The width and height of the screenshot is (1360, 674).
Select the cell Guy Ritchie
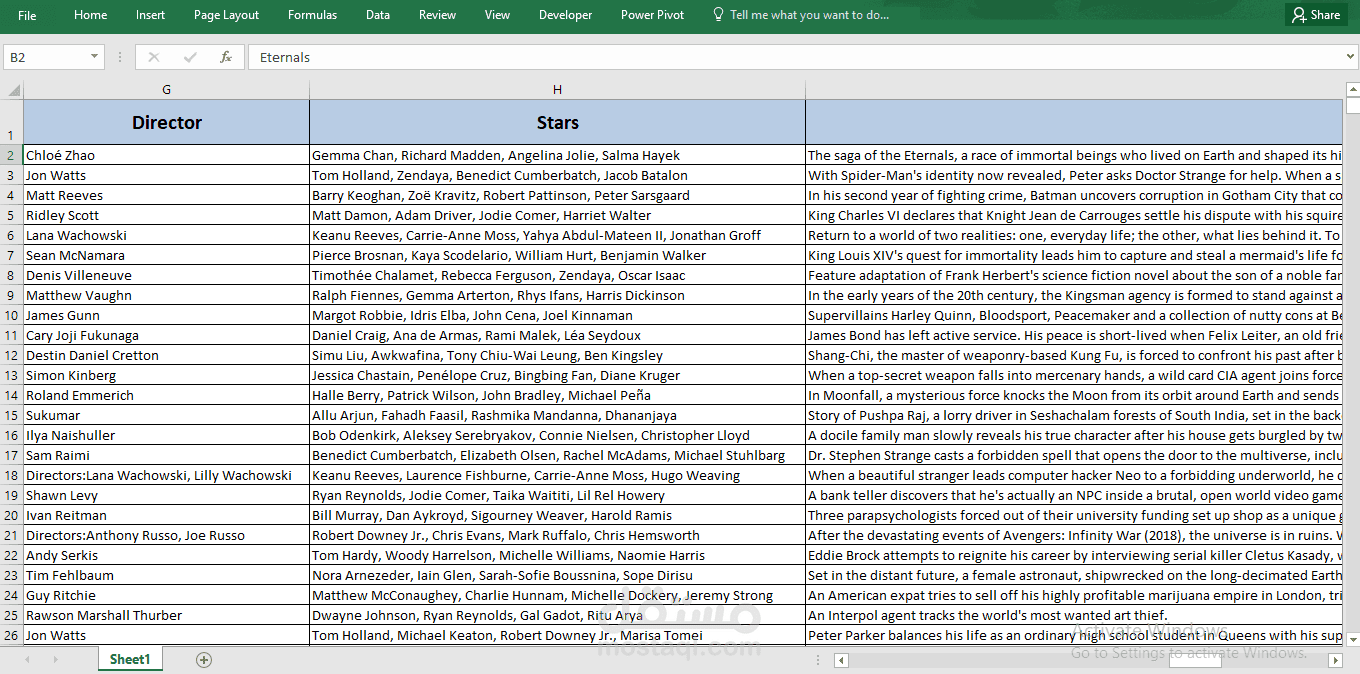[166, 595]
